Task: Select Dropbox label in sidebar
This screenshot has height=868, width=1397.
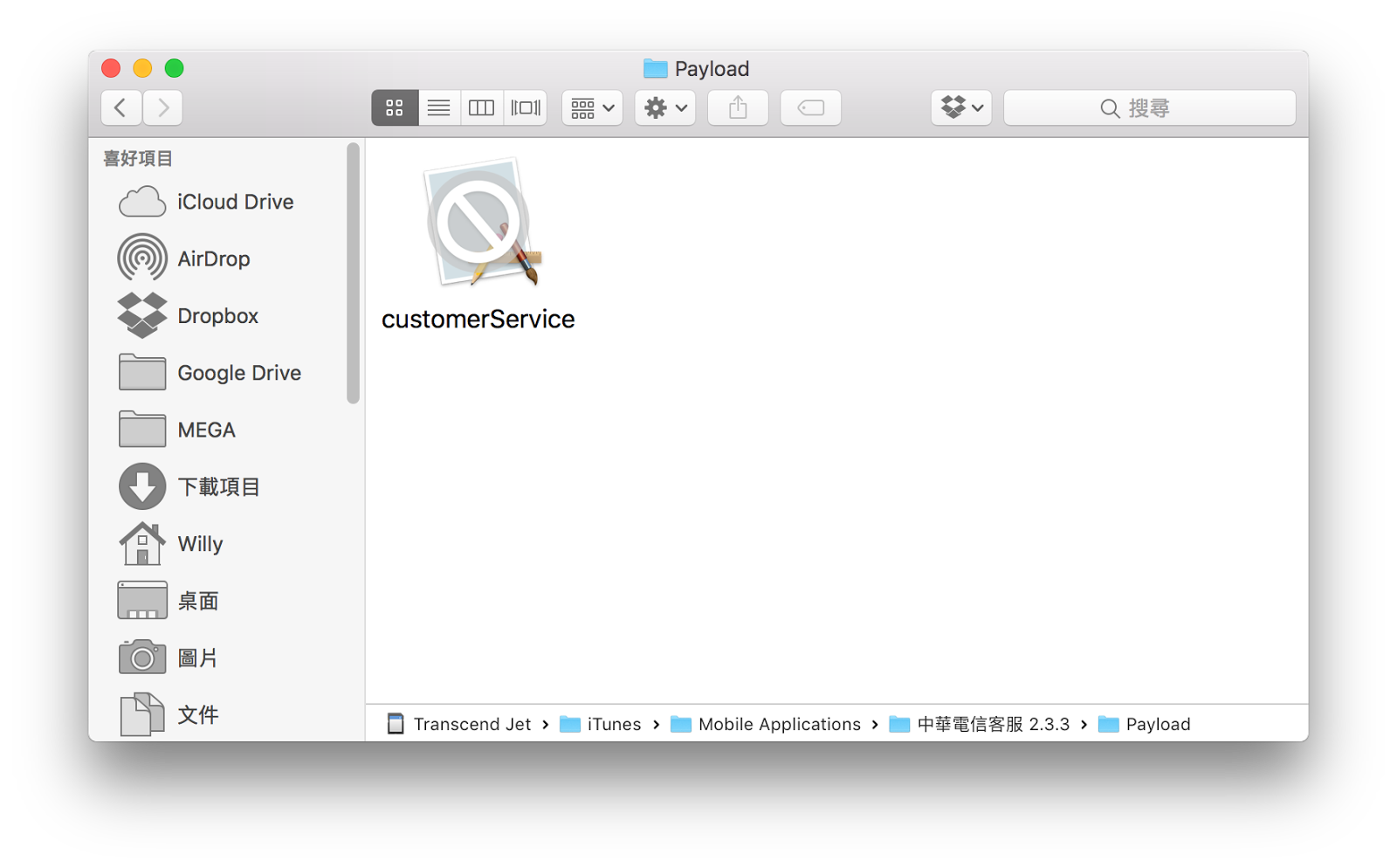Action: [x=218, y=316]
